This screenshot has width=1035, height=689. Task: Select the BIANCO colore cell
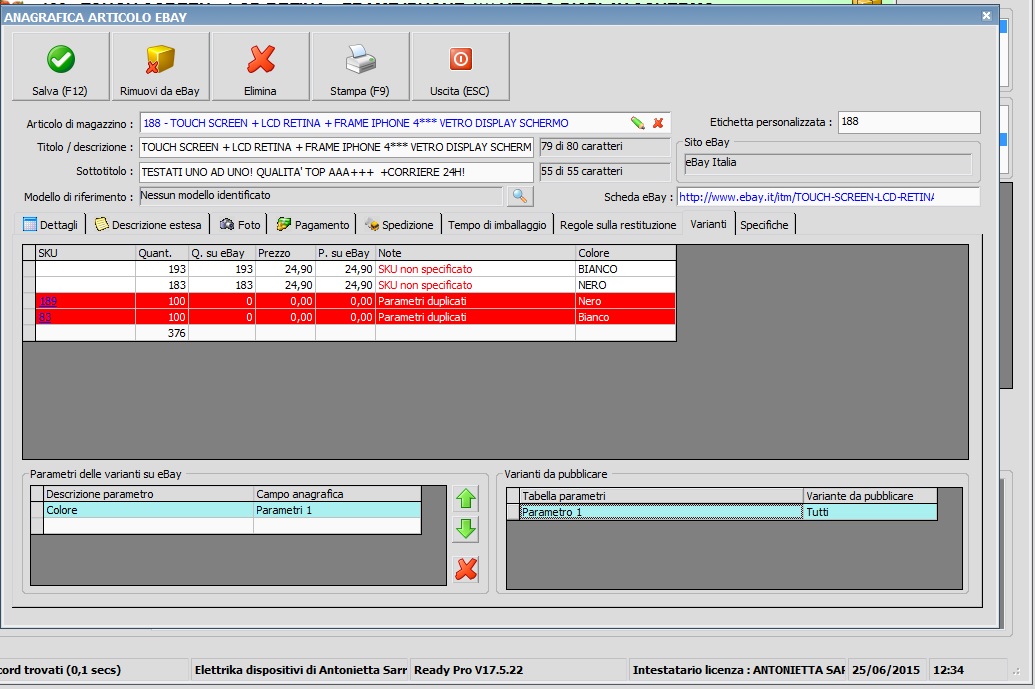626,269
